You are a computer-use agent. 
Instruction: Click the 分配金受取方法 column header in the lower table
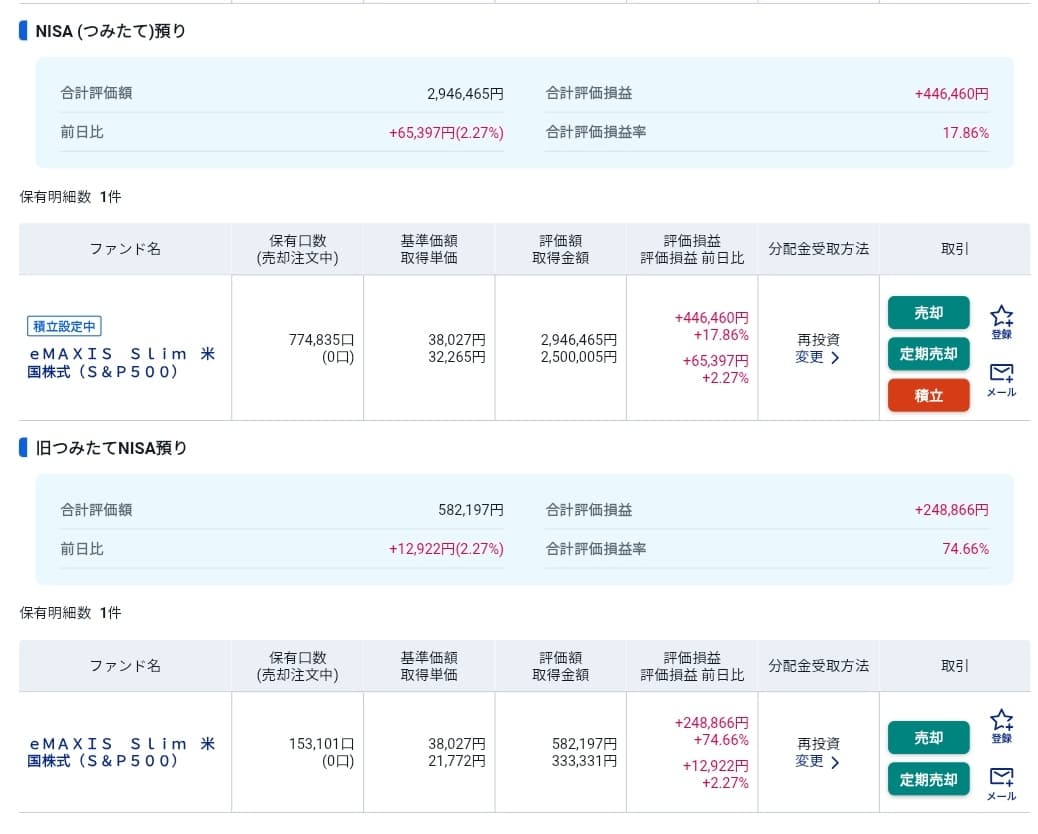pyautogui.click(x=818, y=666)
